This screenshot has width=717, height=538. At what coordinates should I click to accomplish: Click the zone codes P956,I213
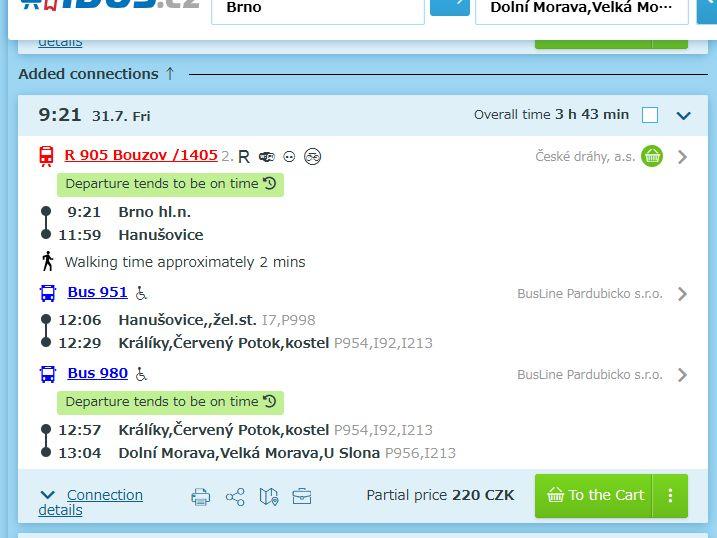point(420,453)
